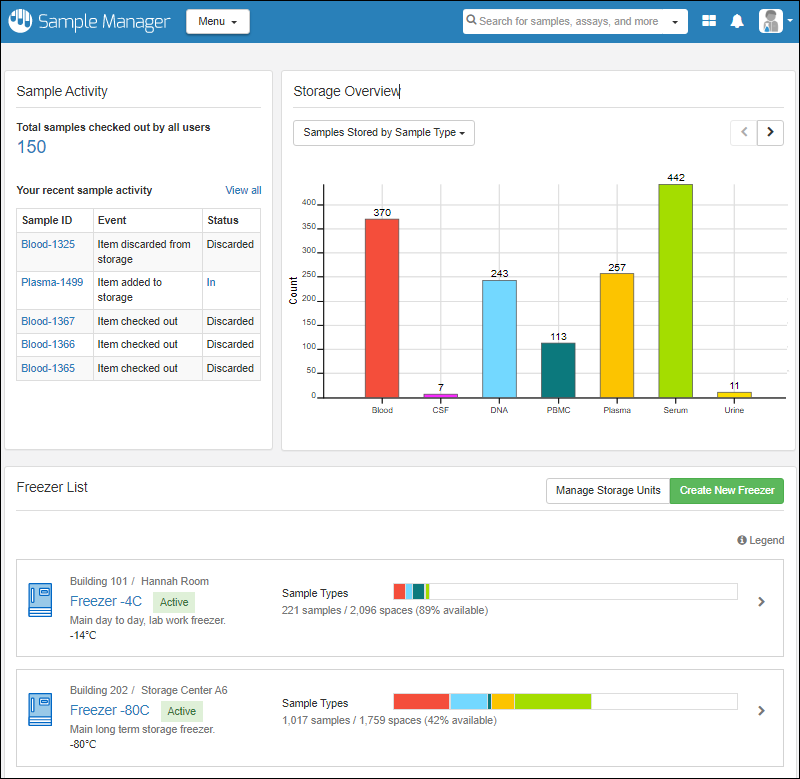The height and width of the screenshot is (779, 800).
Task: Click Manage Storage Units button
Action: pyautogui.click(x=608, y=490)
